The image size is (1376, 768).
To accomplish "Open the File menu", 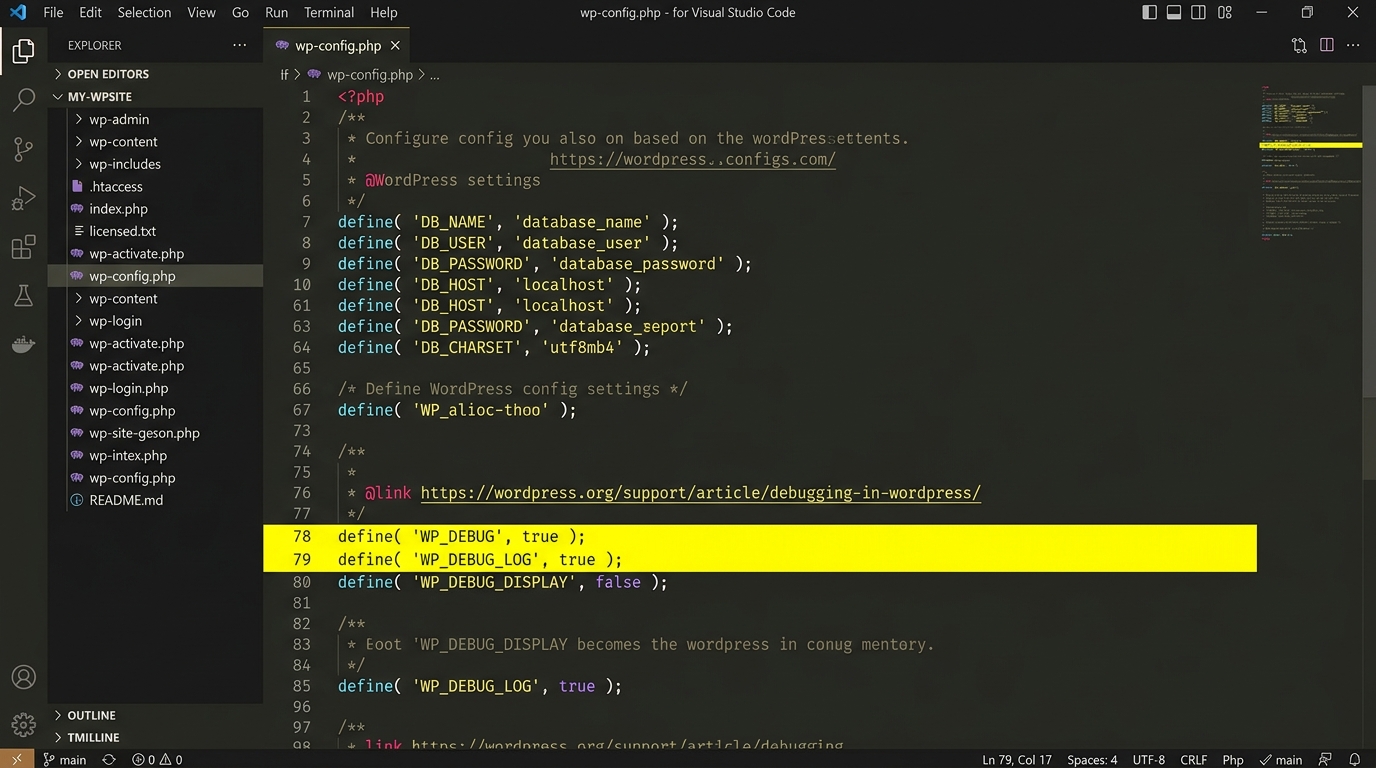I will tap(53, 12).
